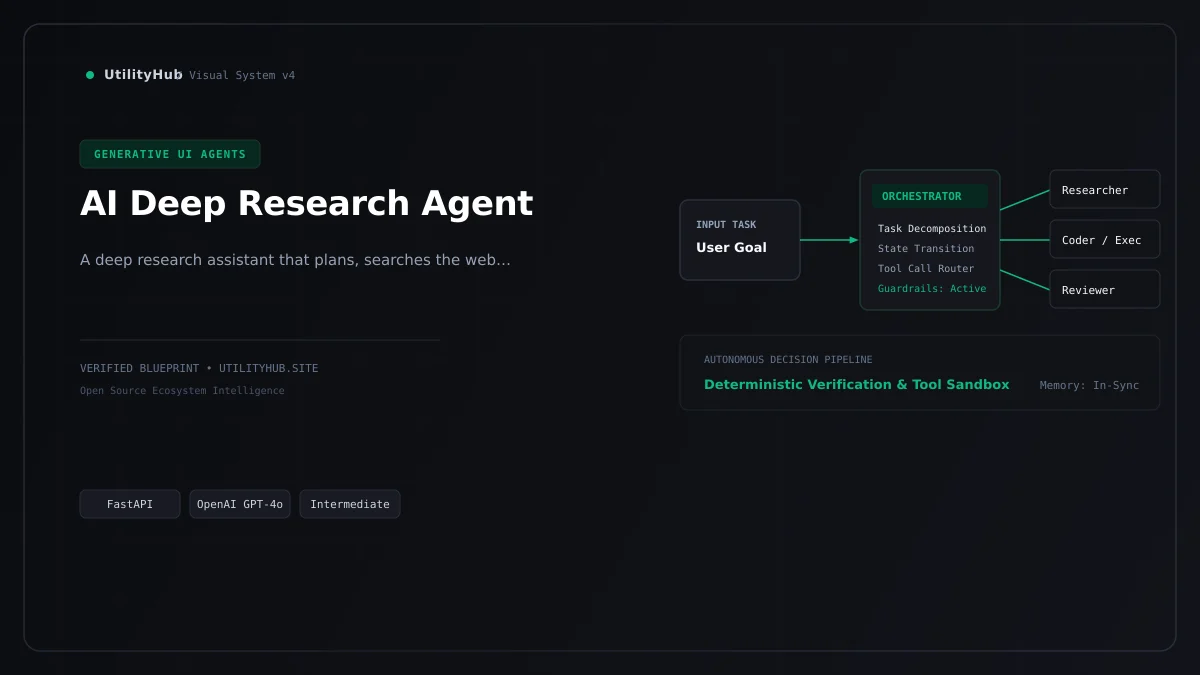Select the Coder / Exec agent node

tap(1105, 239)
